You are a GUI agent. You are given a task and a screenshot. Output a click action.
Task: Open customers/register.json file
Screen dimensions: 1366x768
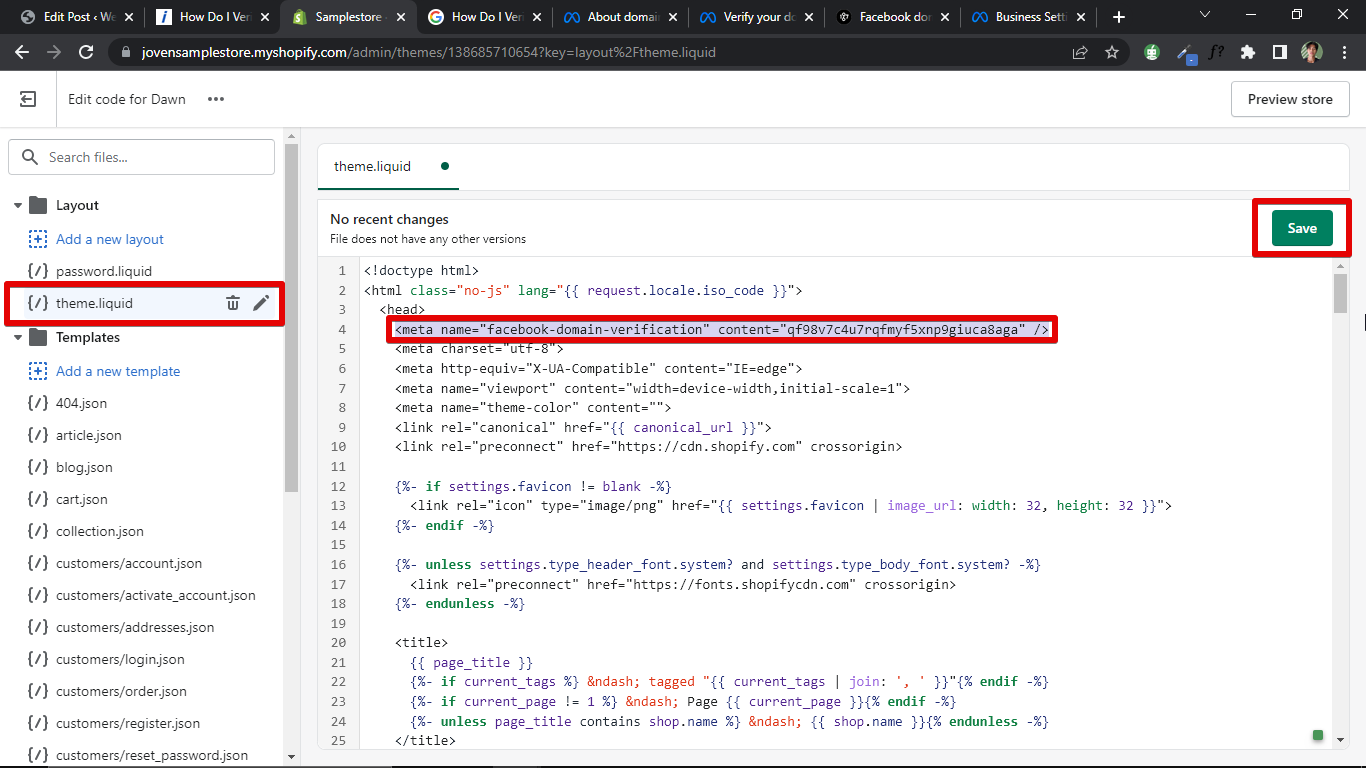128,723
